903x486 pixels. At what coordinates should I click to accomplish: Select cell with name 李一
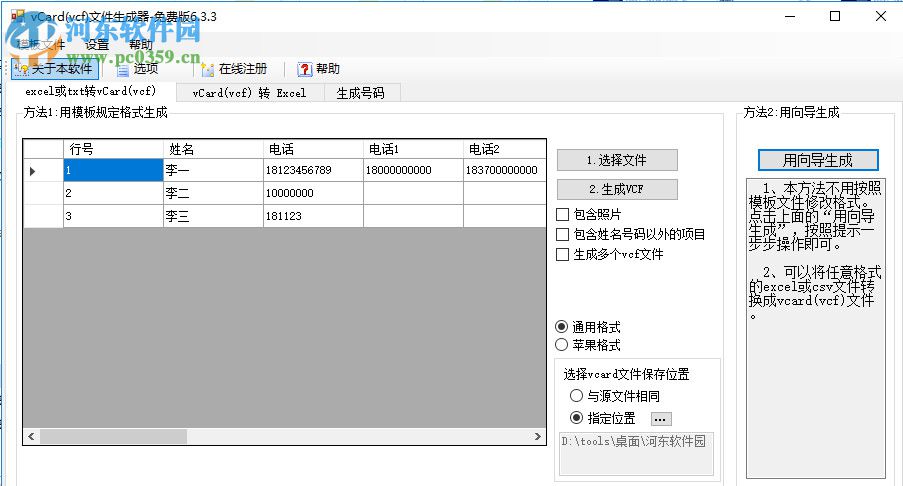213,170
